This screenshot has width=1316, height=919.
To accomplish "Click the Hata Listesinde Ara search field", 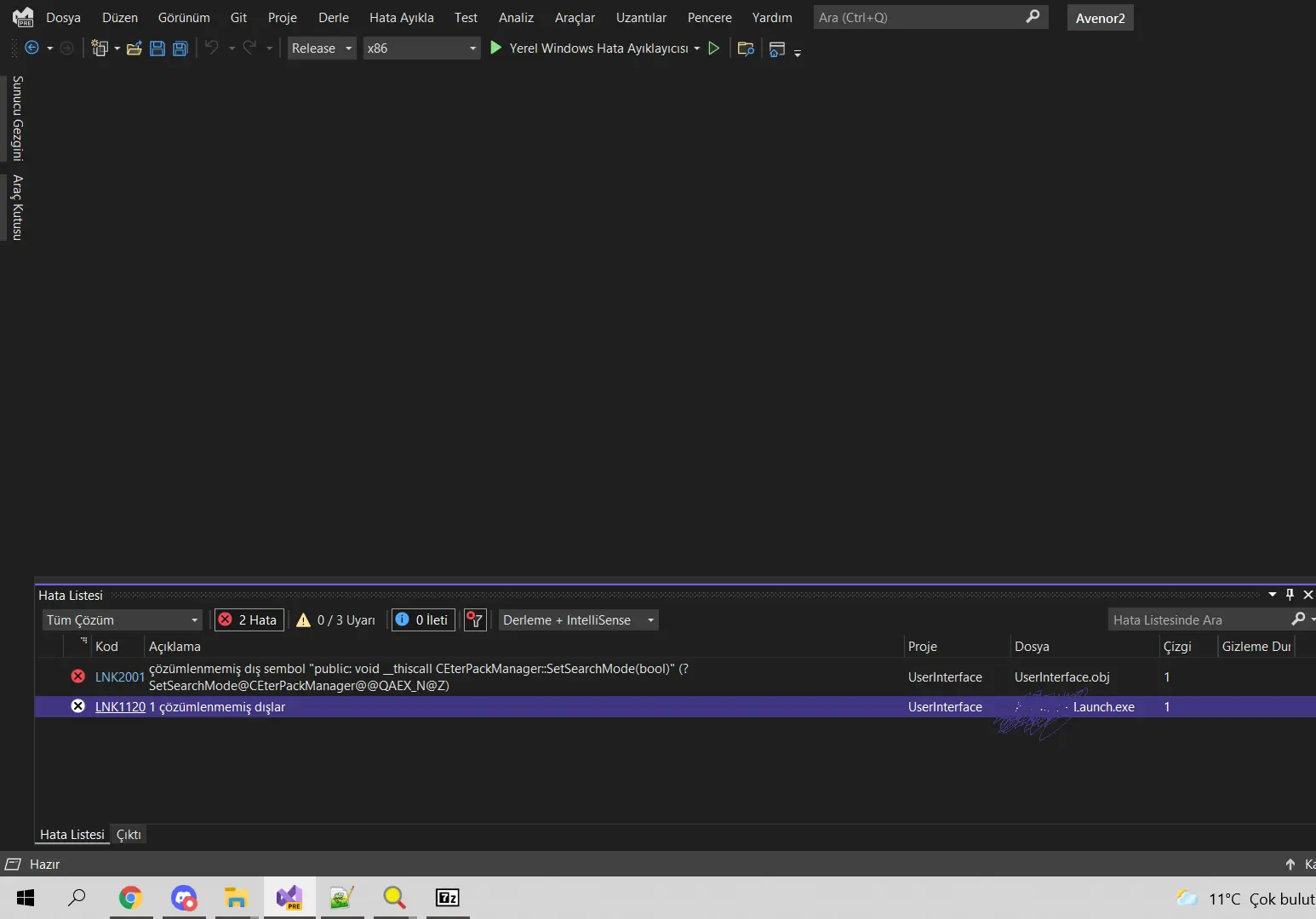I will tap(1199, 620).
